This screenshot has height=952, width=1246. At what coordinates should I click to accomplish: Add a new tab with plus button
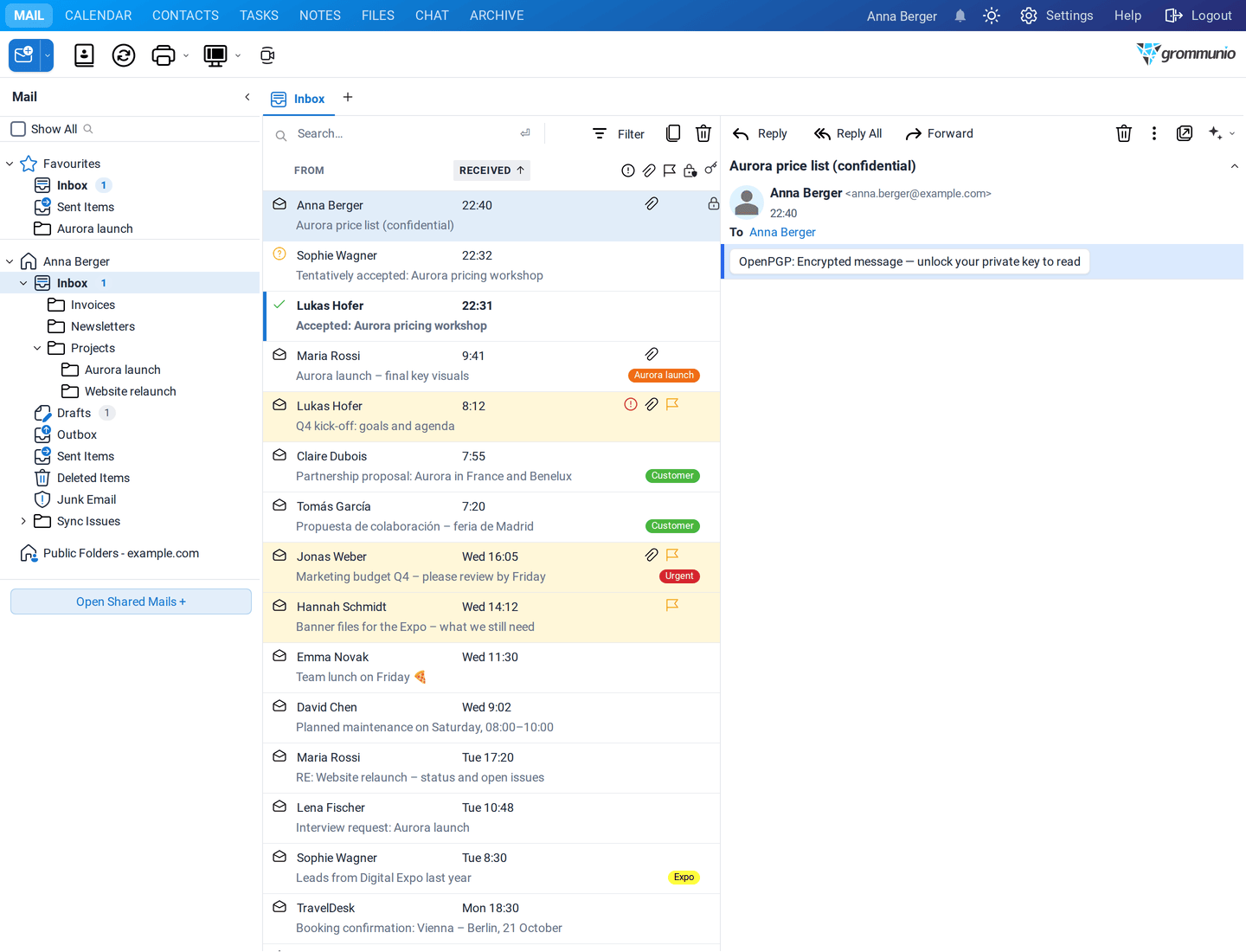coord(348,97)
